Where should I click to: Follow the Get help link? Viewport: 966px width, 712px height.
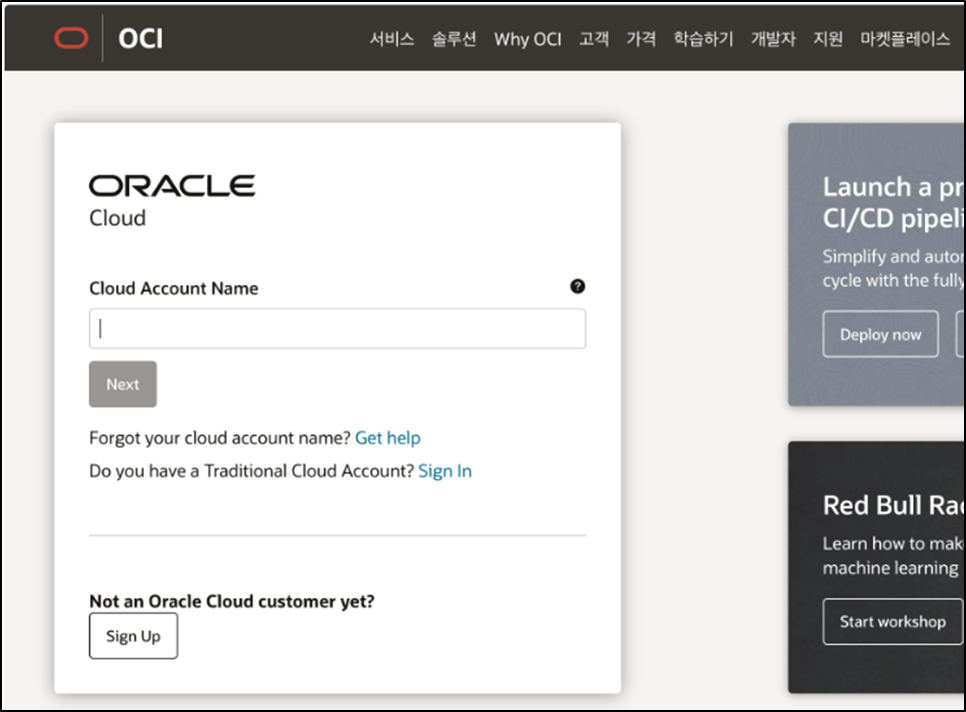[388, 438]
